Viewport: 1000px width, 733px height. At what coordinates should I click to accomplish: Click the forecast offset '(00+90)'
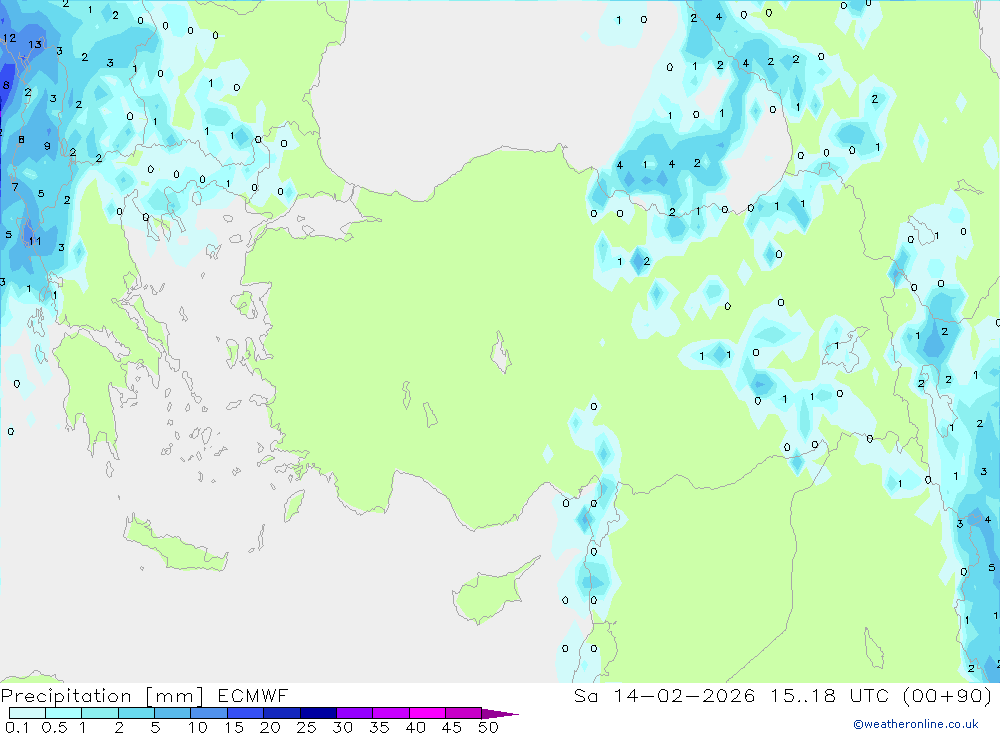948,695
